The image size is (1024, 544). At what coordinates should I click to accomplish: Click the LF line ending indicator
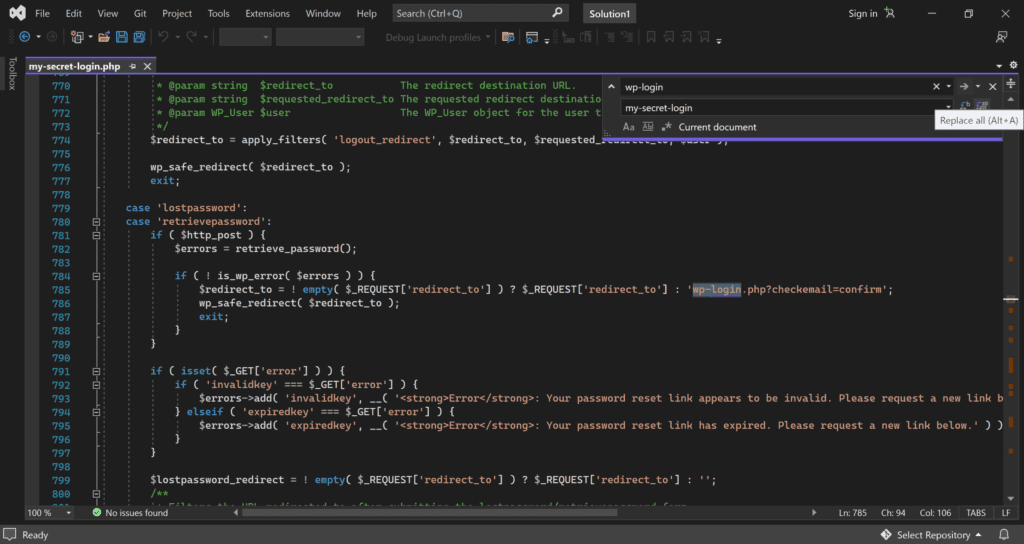(1006, 513)
